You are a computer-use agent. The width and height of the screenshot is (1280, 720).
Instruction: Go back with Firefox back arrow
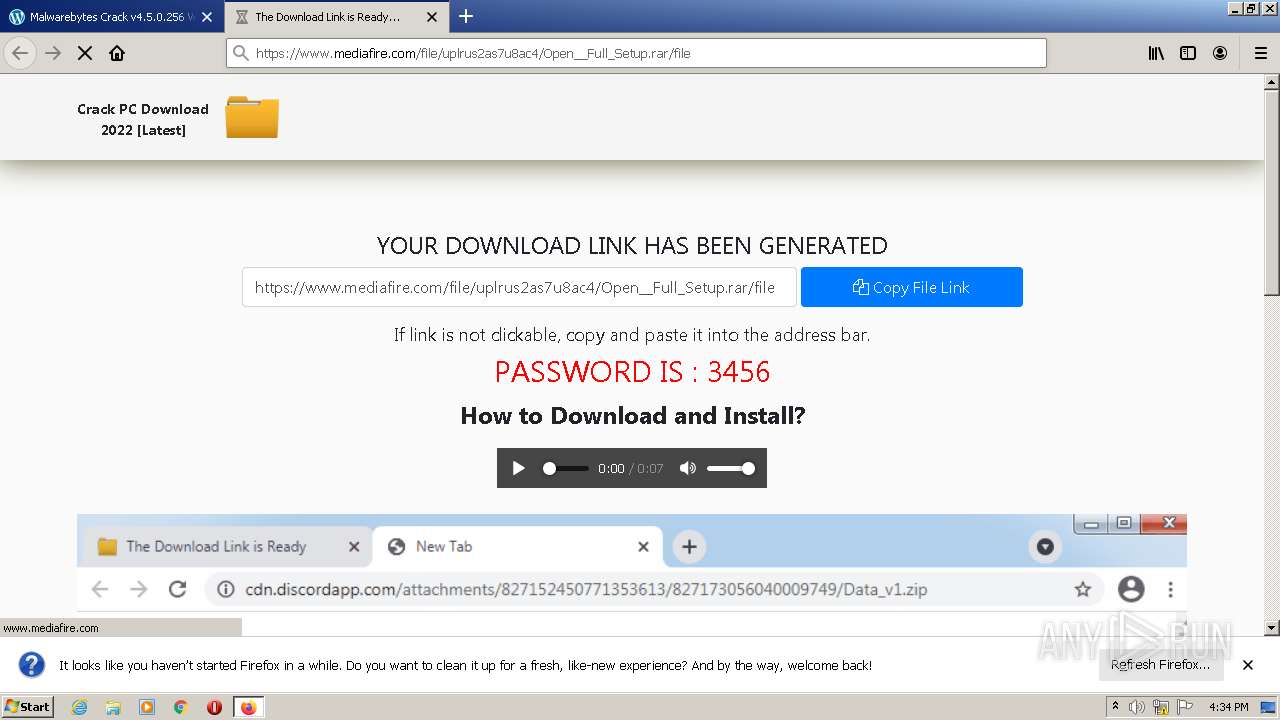point(20,53)
